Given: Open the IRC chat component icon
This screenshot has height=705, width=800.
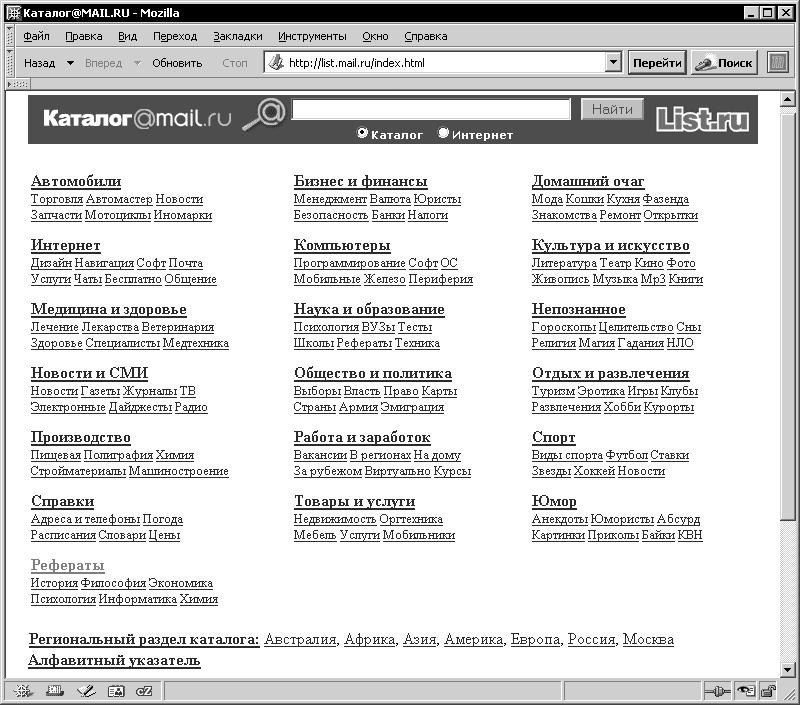Looking at the screenshot, I should click(x=144, y=691).
